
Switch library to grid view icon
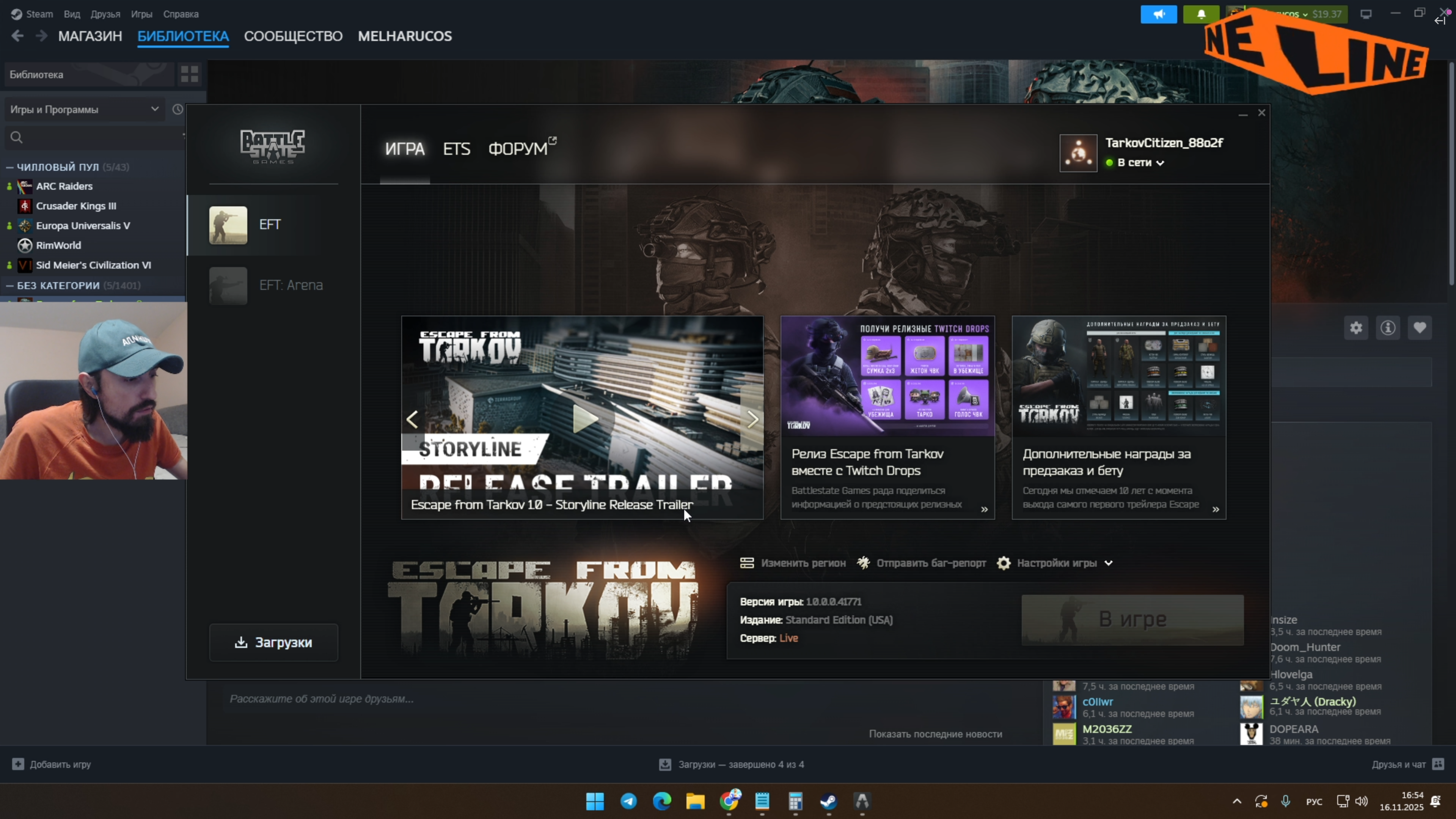189,74
